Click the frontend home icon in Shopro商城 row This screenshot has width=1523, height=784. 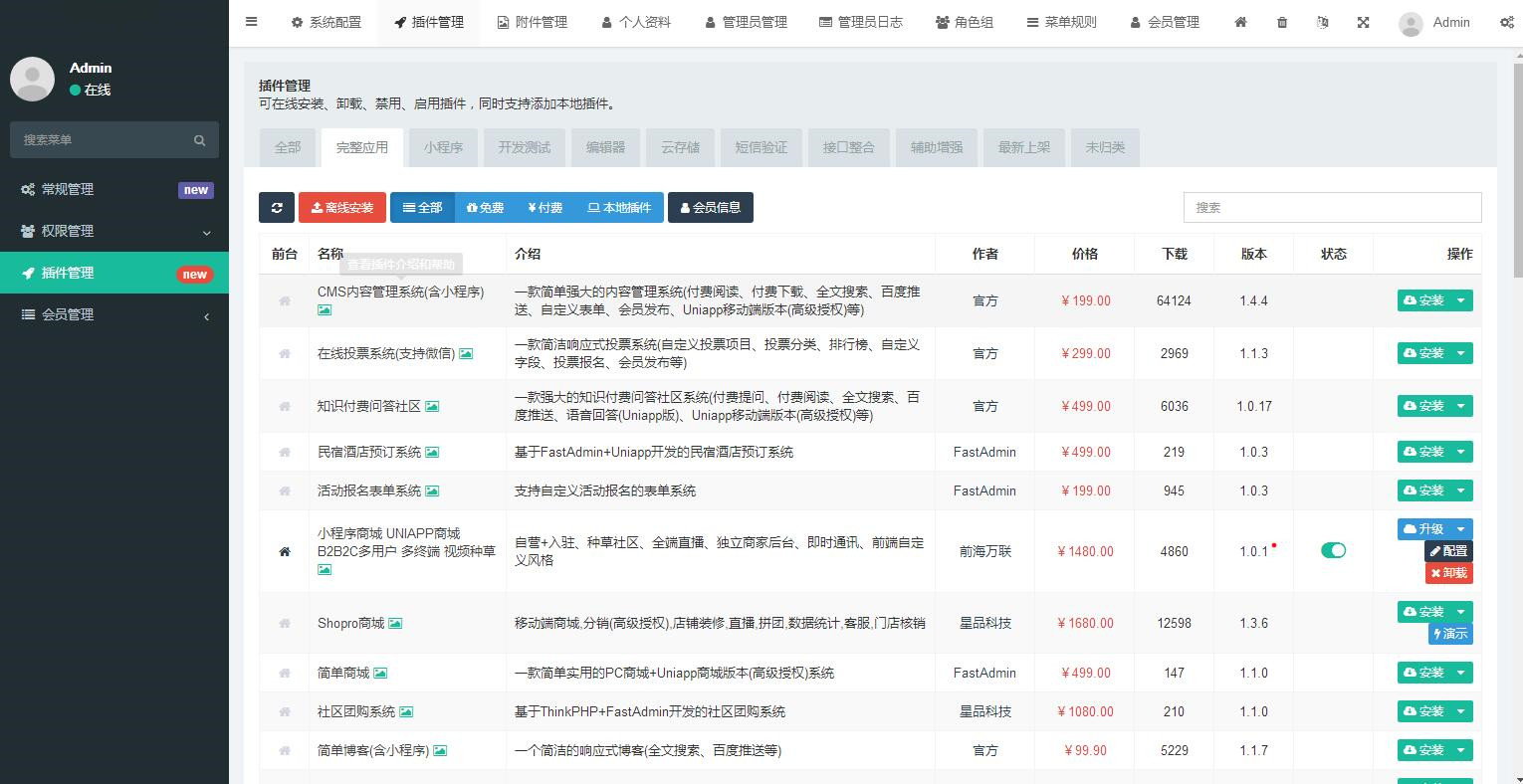point(285,623)
